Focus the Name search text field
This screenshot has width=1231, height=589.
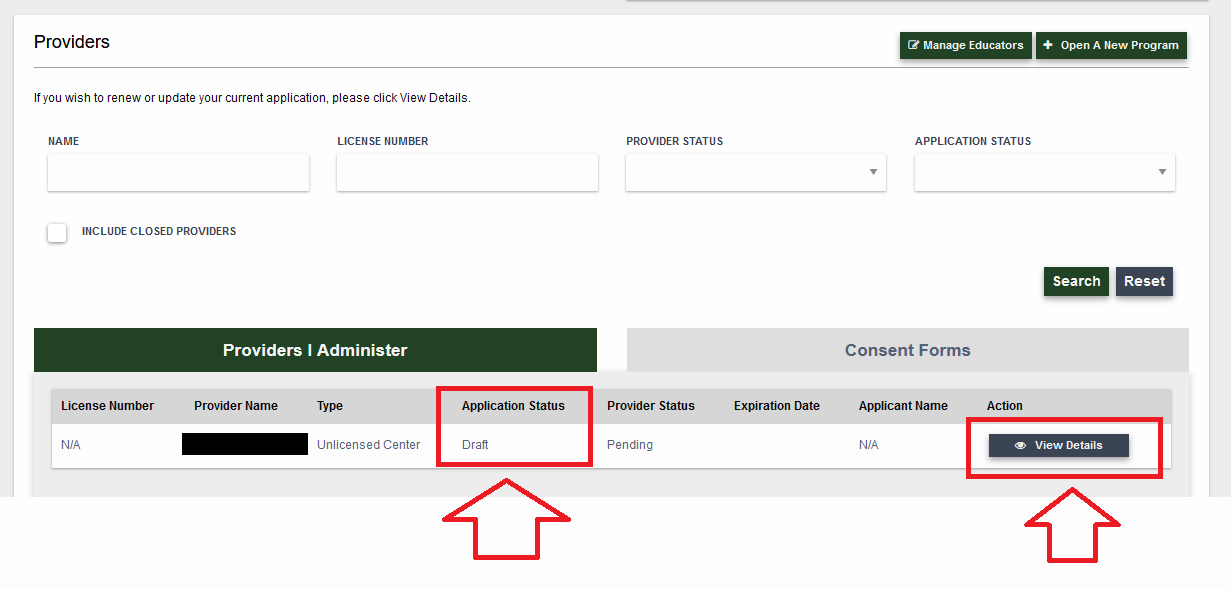(178, 172)
